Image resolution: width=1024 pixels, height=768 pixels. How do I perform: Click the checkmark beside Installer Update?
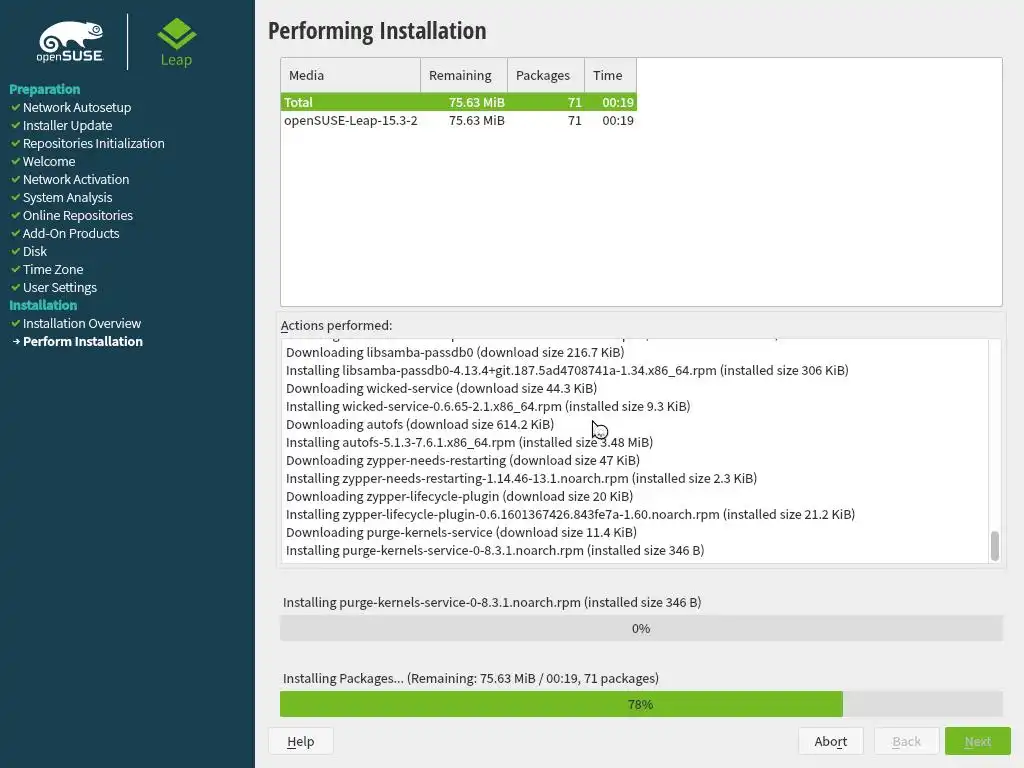coord(16,125)
